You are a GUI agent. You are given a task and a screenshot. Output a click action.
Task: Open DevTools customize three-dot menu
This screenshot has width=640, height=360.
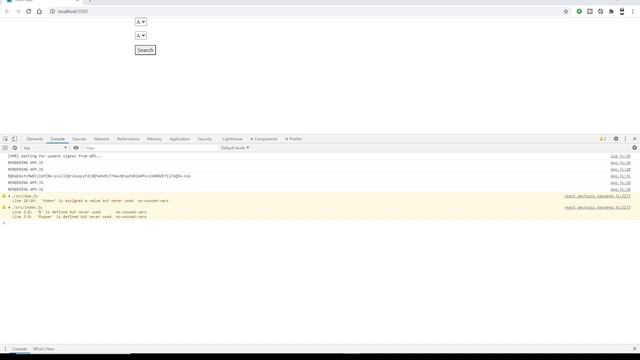[625, 139]
